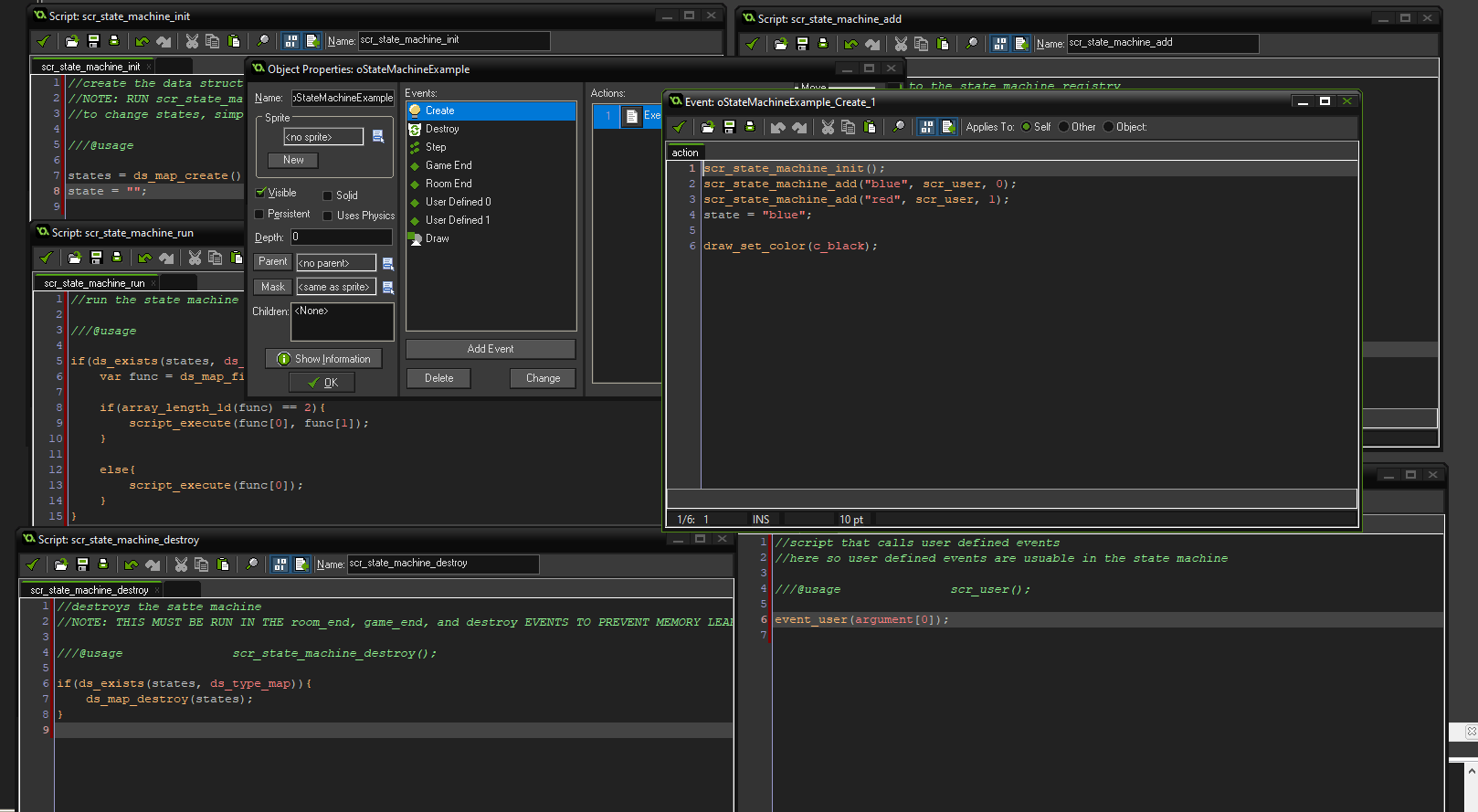The height and width of the screenshot is (812, 1478).
Task: Click the scissors cut icon in Event editor toolbar
Action: (x=828, y=127)
